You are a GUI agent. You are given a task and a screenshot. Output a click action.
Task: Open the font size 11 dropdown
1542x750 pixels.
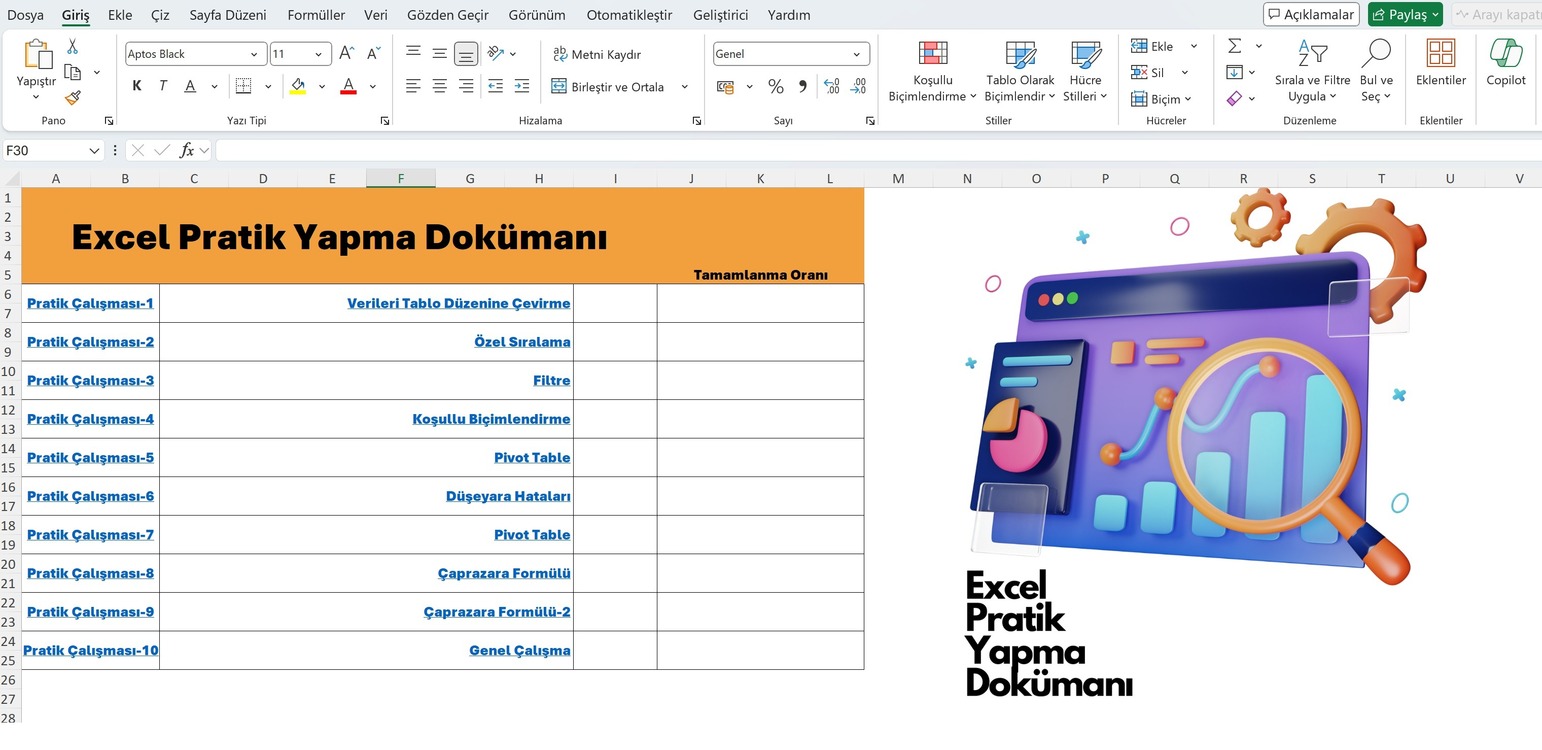coord(319,54)
